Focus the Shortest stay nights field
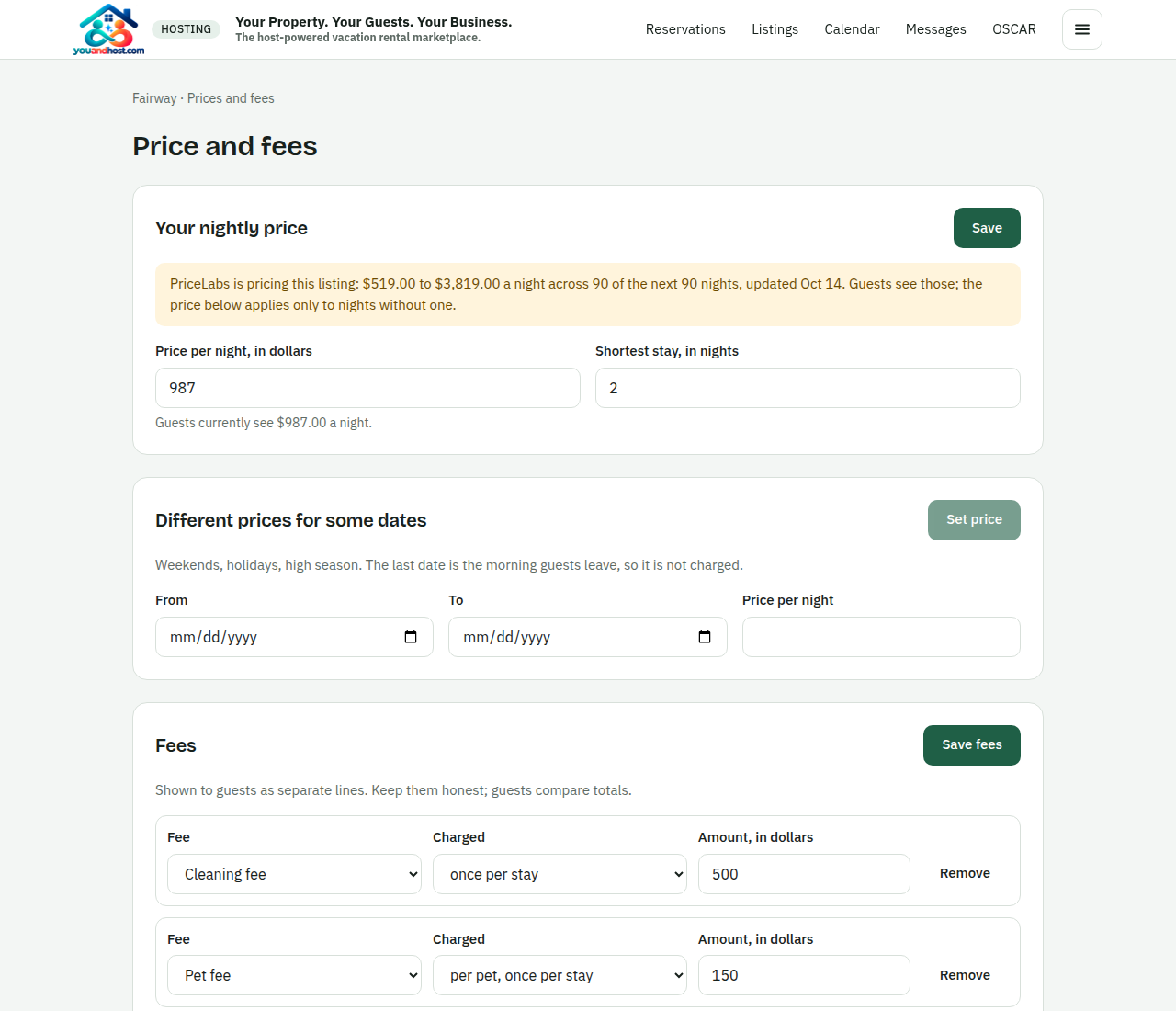The height and width of the screenshot is (1011, 1176). (808, 388)
